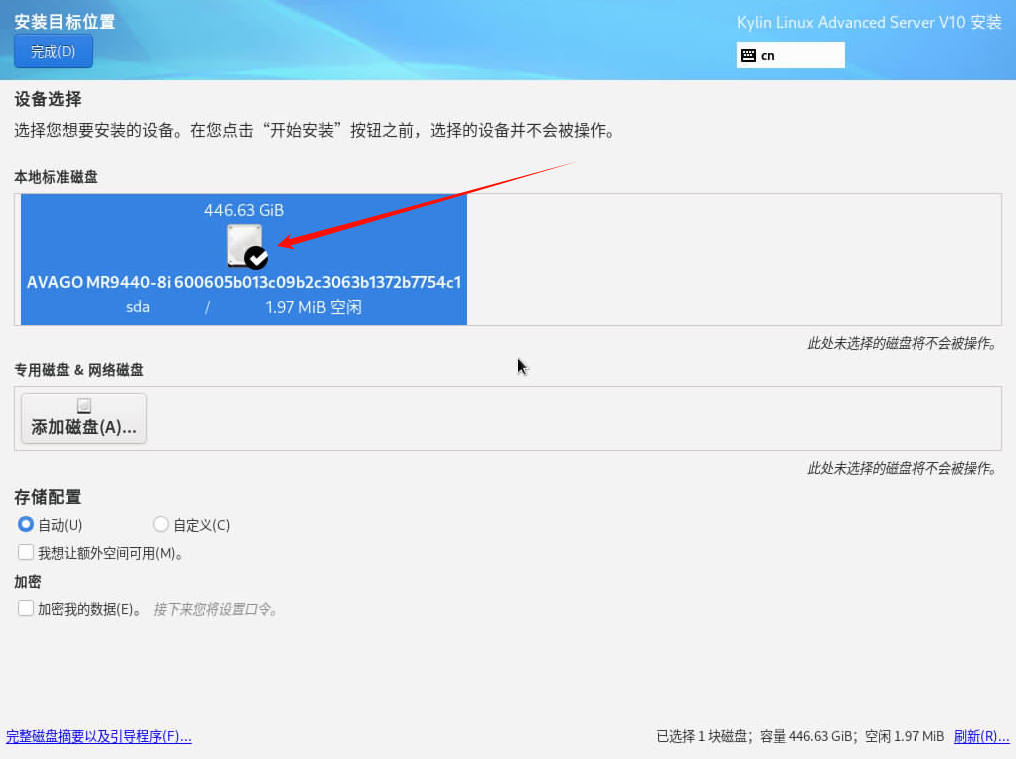The height and width of the screenshot is (759, 1016).
Task: Select the 自定义(C) storage configuration radio
Action: [x=160, y=524]
